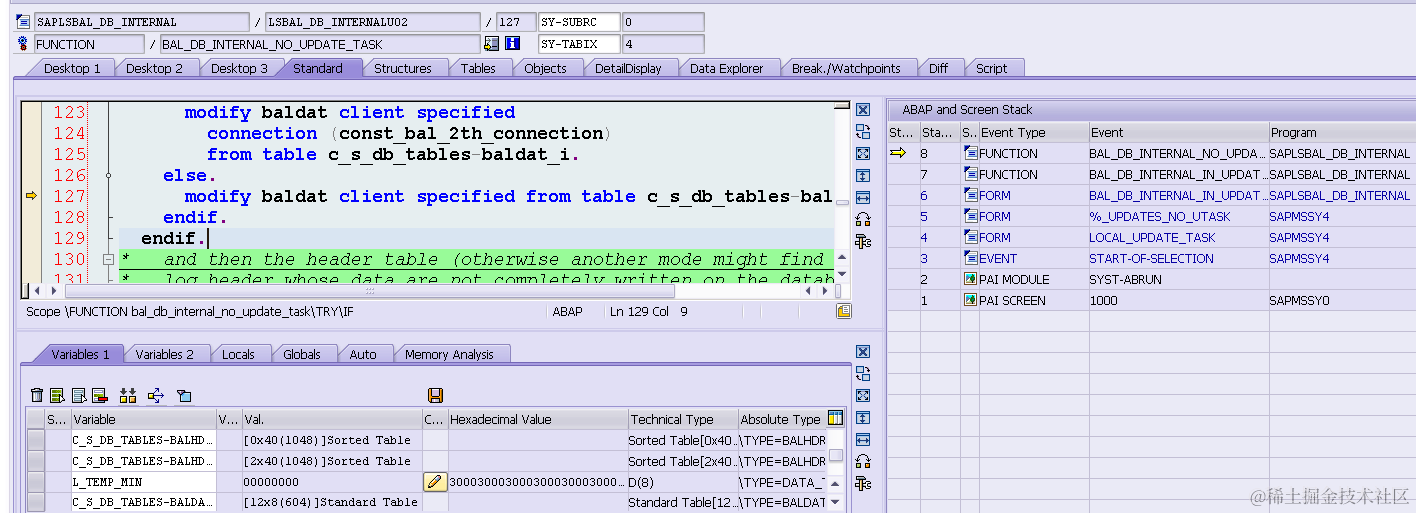Click the SAPLSBAL_DB_INTERNAL program field
This screenshot has width=1416, height=513.
click(141, 22)
